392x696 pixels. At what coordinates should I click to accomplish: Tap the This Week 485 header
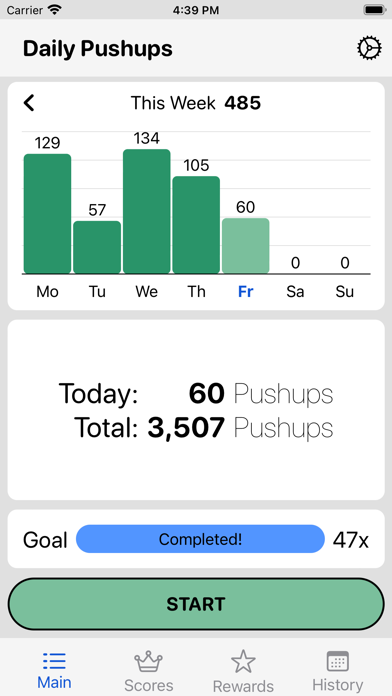[196, 103]
